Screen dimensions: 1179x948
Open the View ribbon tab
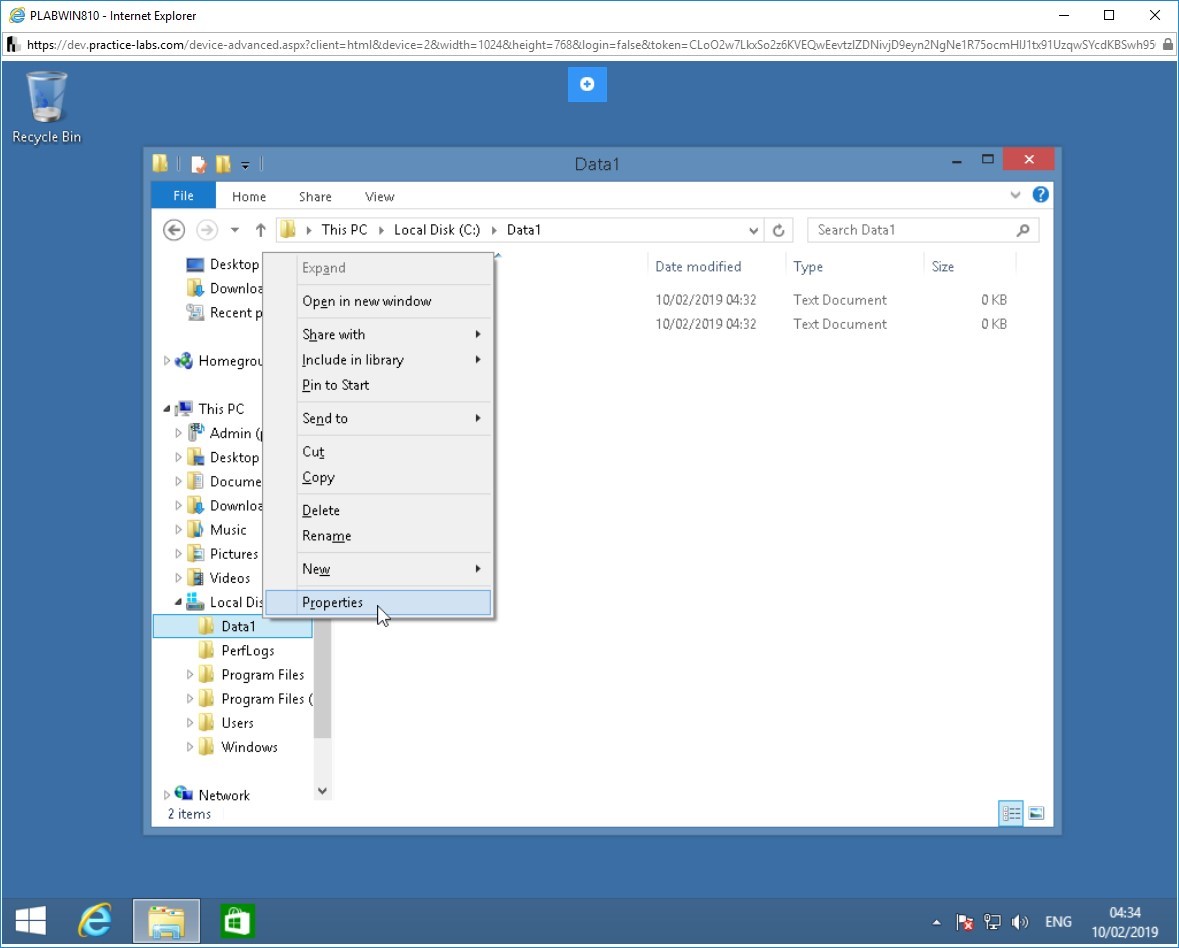click(380, 197)
